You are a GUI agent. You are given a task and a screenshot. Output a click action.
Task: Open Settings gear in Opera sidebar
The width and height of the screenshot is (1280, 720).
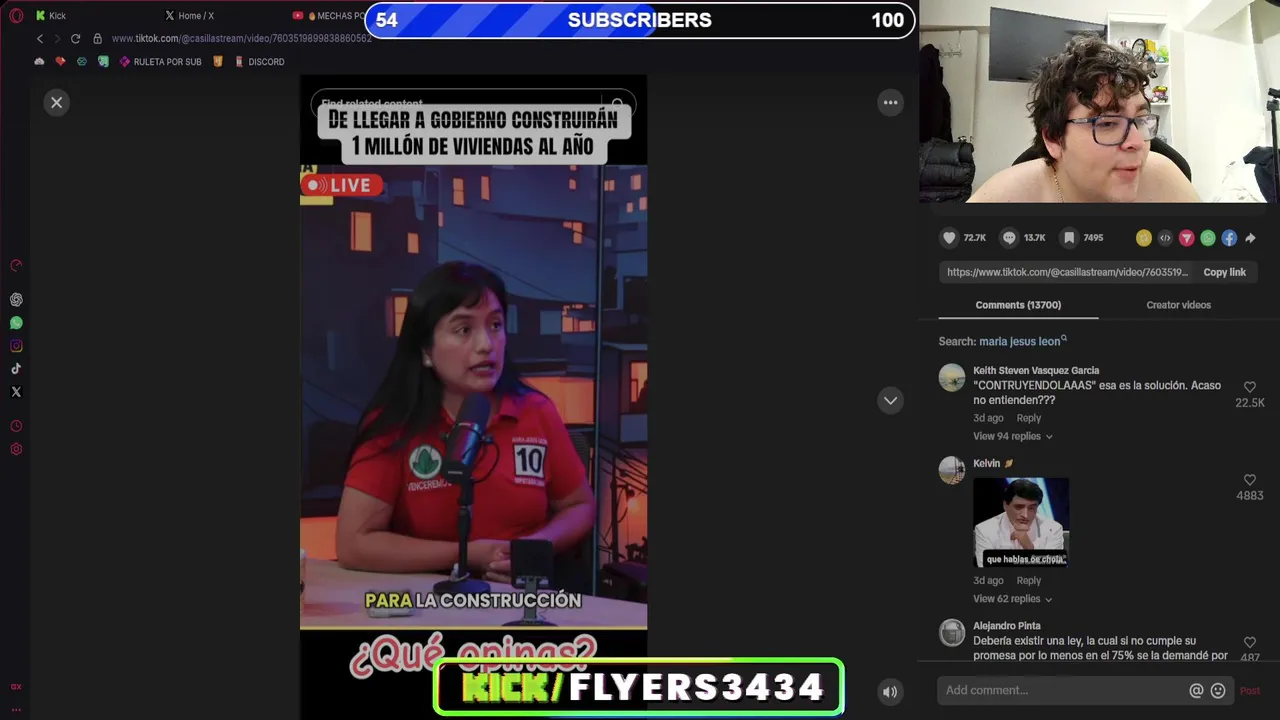[16, 449]
